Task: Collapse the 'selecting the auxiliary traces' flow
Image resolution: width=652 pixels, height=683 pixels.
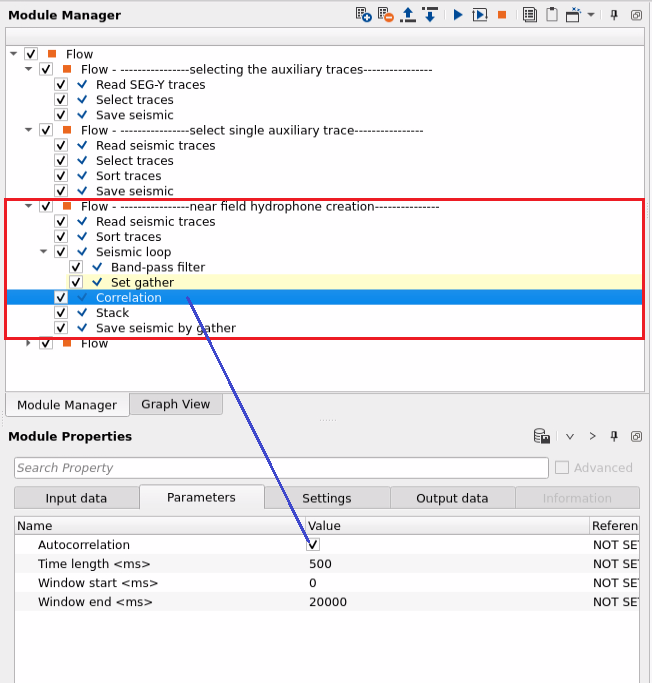Action: (28, 69)
